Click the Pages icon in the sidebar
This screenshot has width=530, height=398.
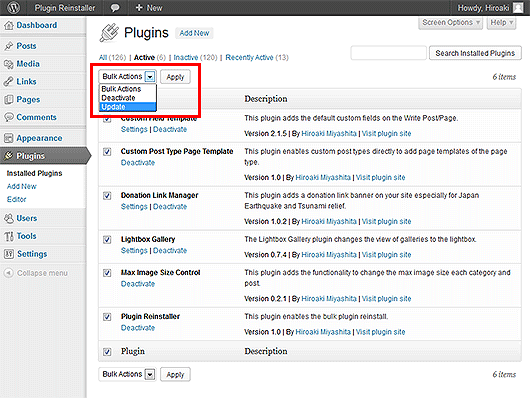9,99
